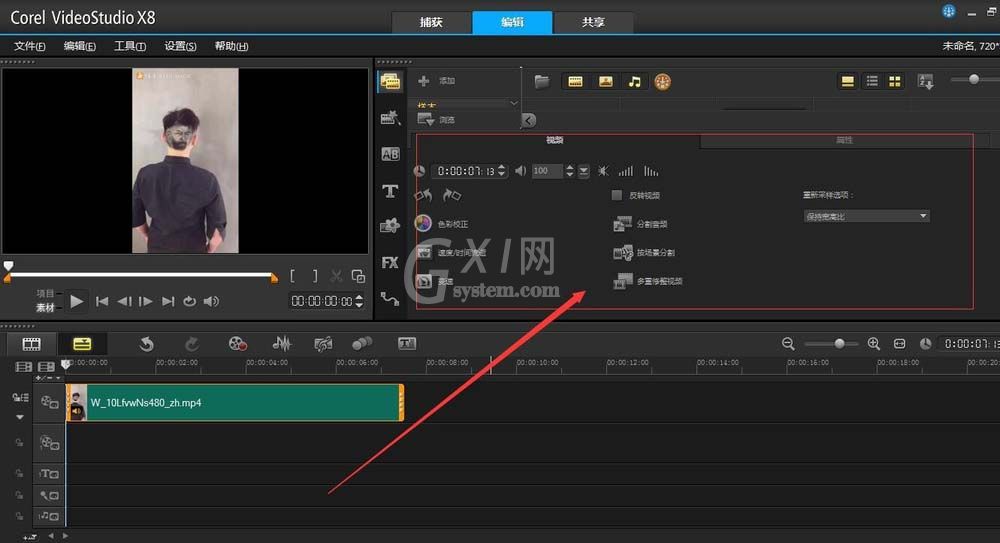Open the round film-reel library icon
The width and height of the screenshot is (1000, 543).
tap(663, 82)
